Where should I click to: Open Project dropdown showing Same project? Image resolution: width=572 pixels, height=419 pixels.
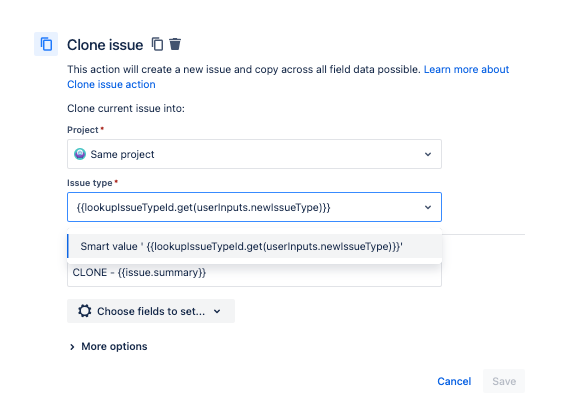254,154
